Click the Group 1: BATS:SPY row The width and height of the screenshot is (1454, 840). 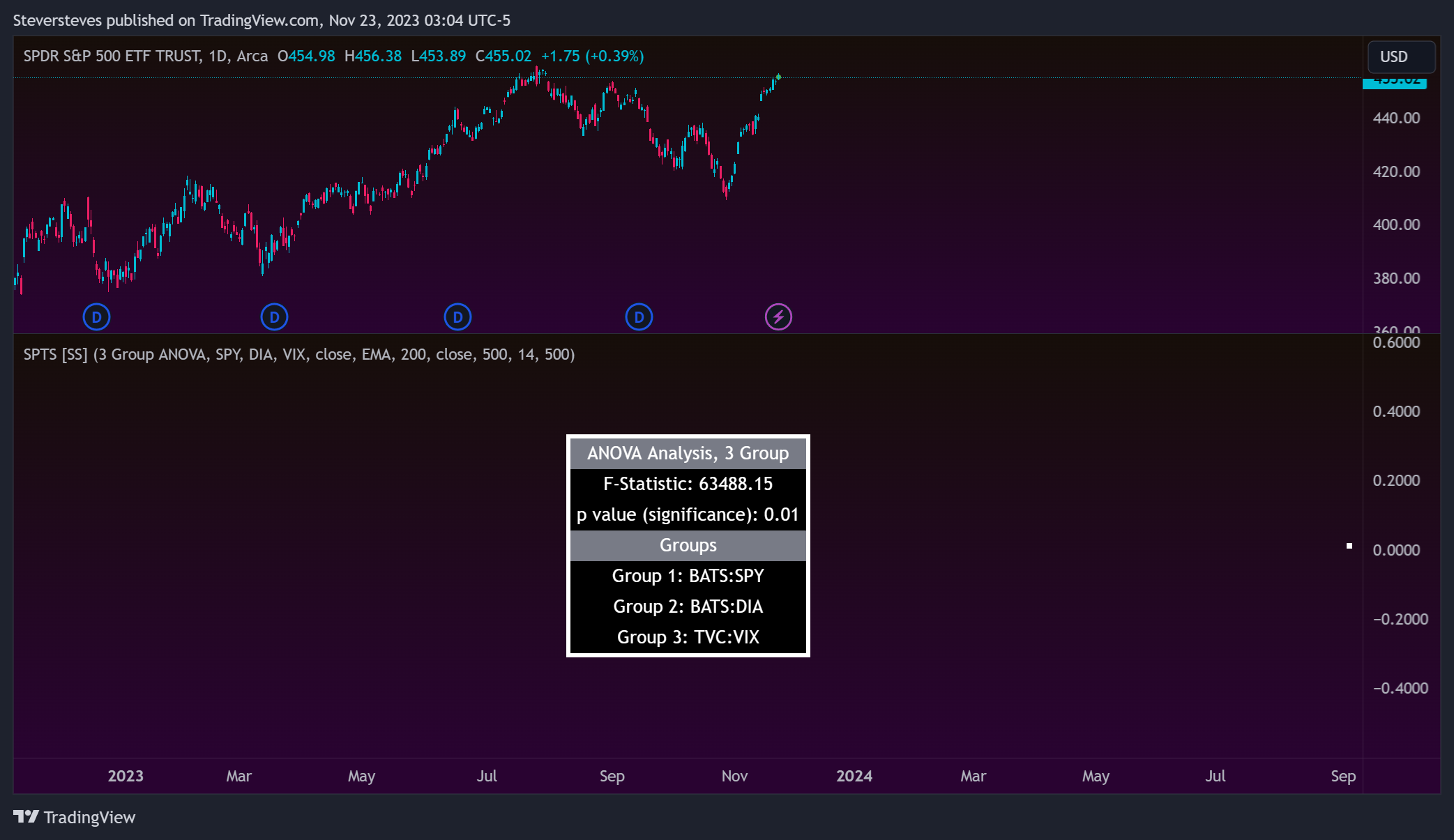688,576
